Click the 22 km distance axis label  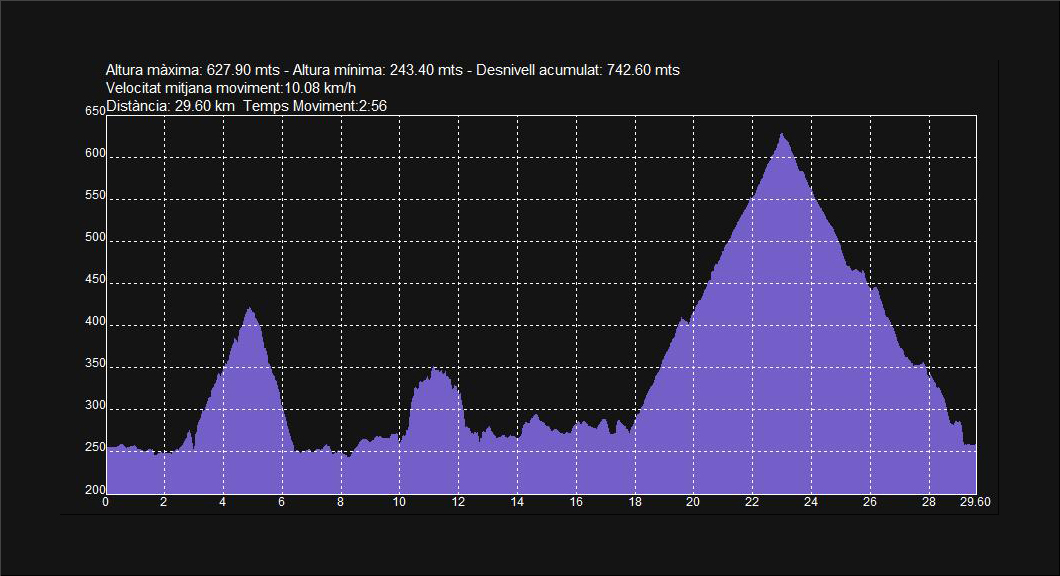point(752,502)
